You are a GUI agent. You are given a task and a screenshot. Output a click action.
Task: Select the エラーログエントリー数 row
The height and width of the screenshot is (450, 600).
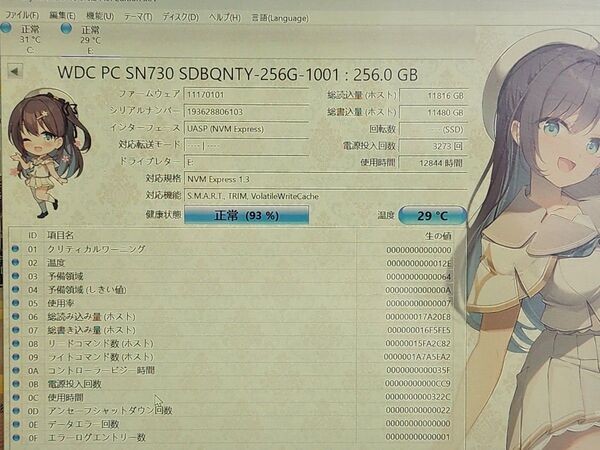coord(232,437)
